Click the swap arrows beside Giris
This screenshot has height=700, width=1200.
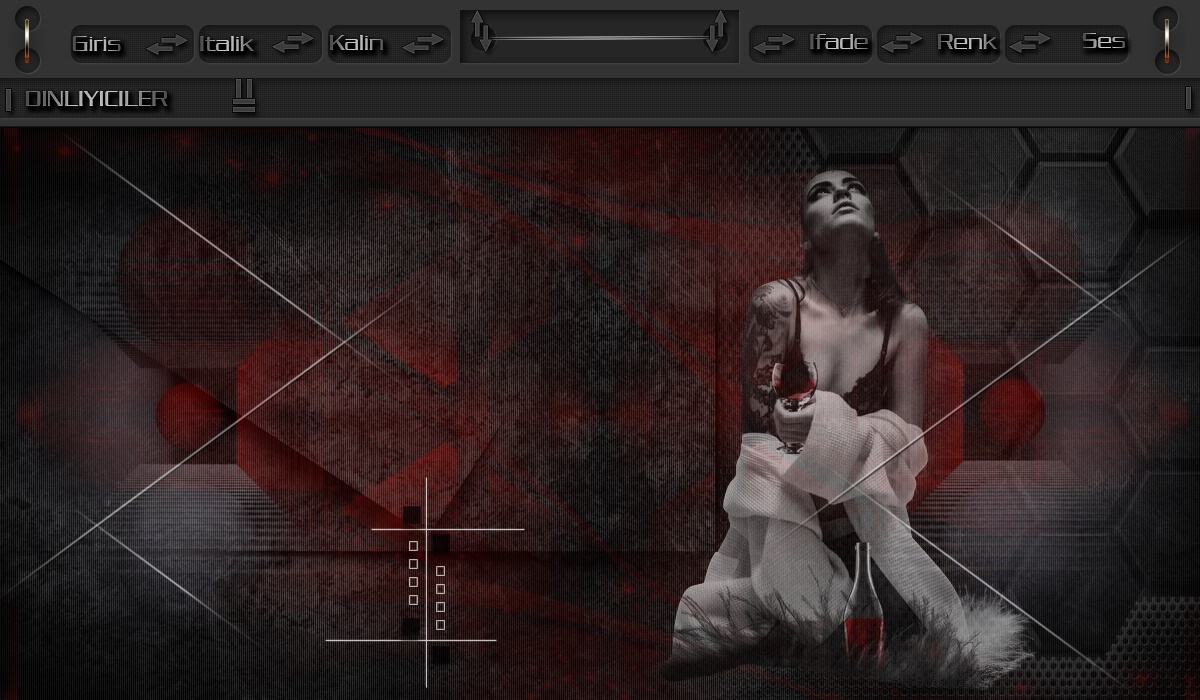(x=167, y=44)
